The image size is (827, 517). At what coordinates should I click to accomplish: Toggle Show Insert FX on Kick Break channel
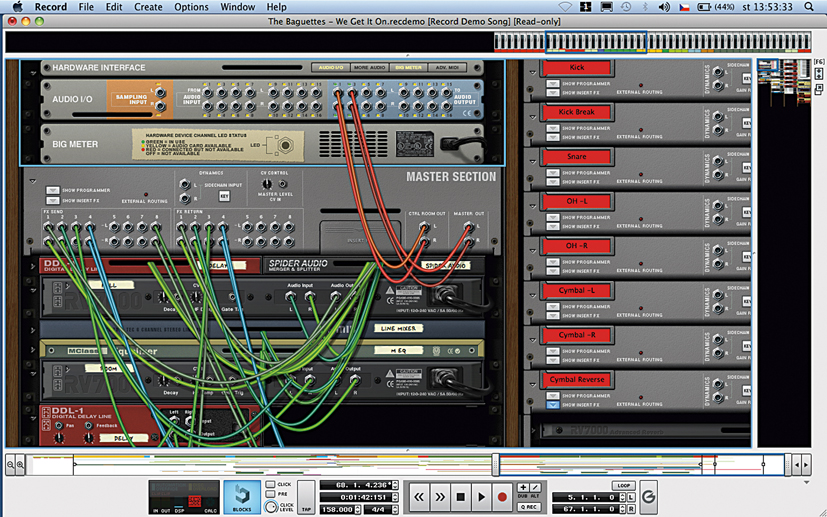click(553, 137)
